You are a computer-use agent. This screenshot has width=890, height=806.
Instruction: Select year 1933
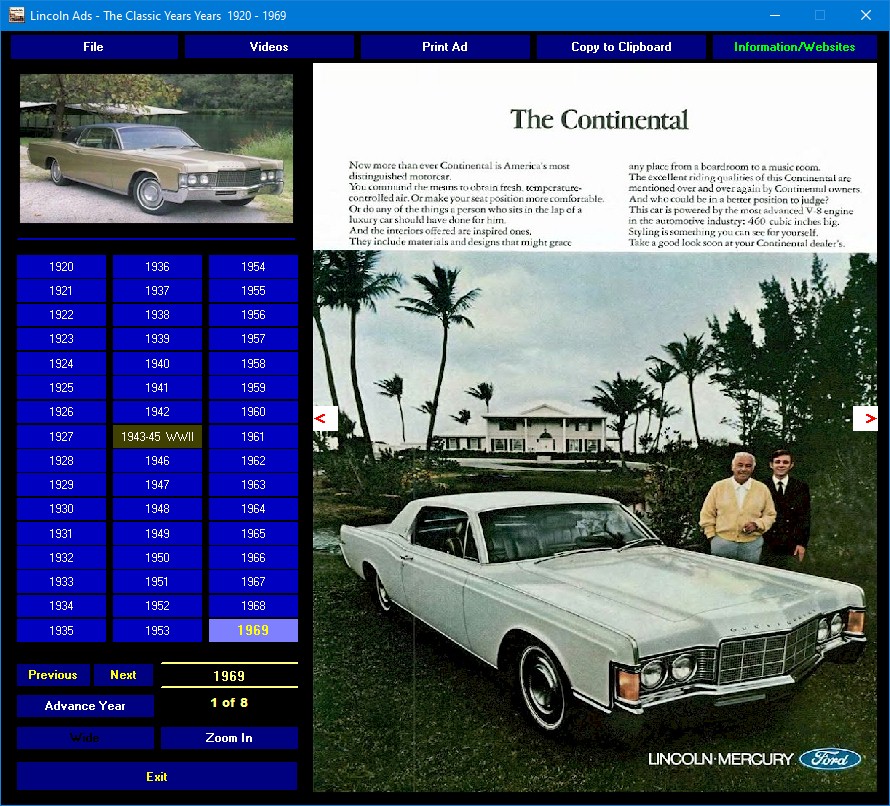pyautogui.click(x=61, y=582)
